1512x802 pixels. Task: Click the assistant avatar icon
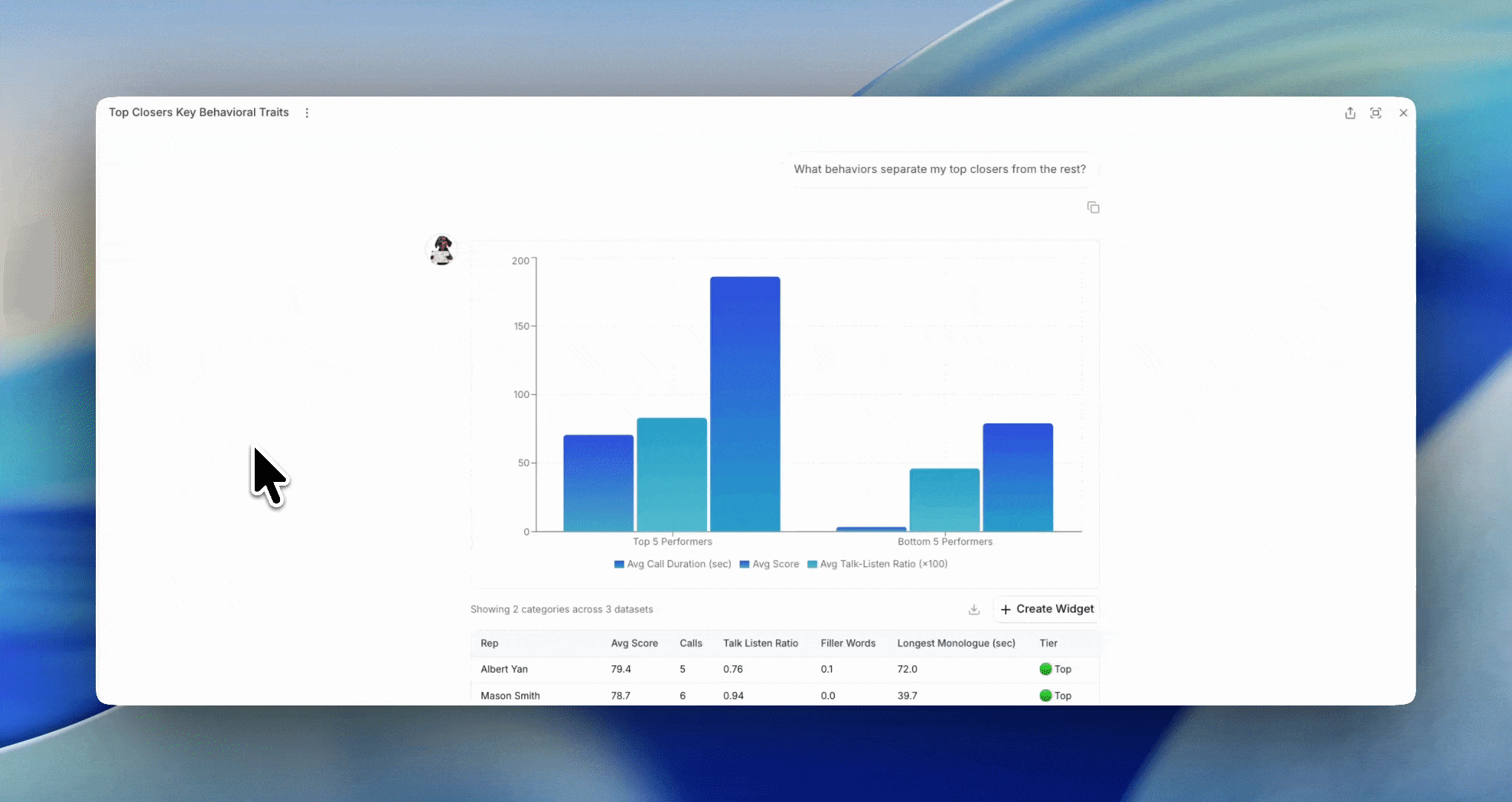(442, 250)
